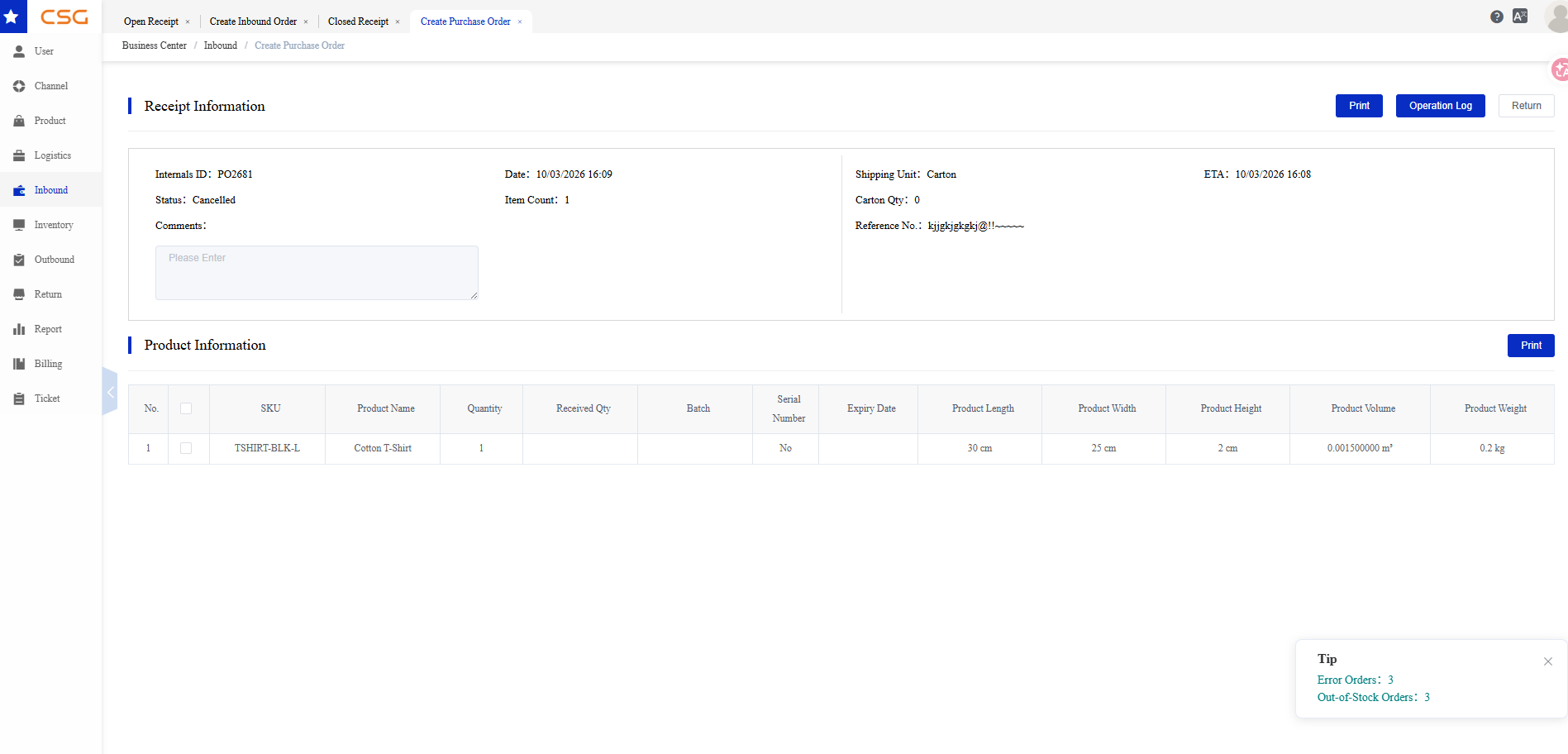Image resolution: width=1568 pixels, height=754 pixels.
Task: Open the Billing sidebar icon
Action: point(19,364)
